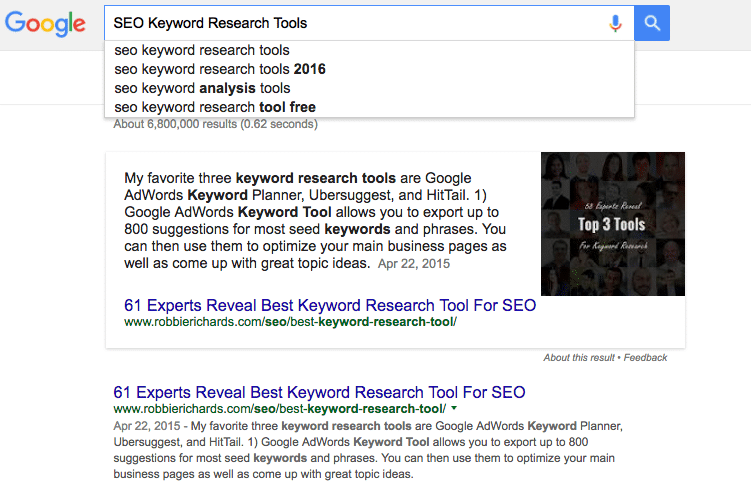Click the organic result robbierichards.com URL
Screen dimensions: 751x495
pos(280,409)
